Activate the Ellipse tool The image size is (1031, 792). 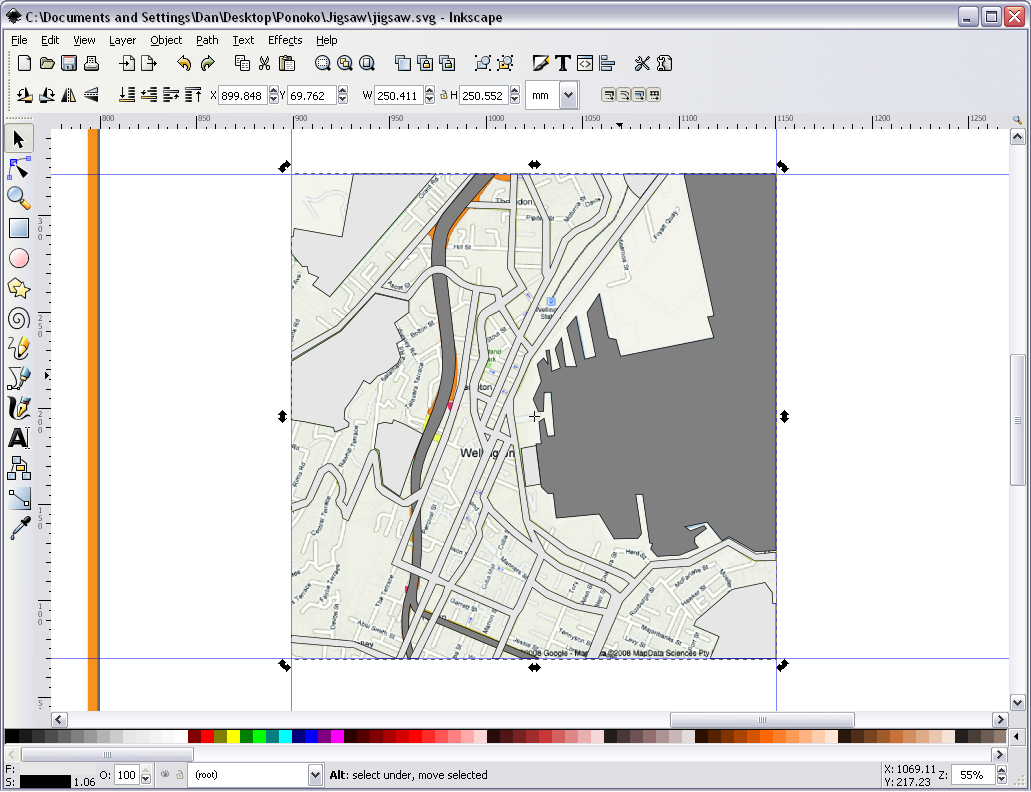[x=18, y=258]
